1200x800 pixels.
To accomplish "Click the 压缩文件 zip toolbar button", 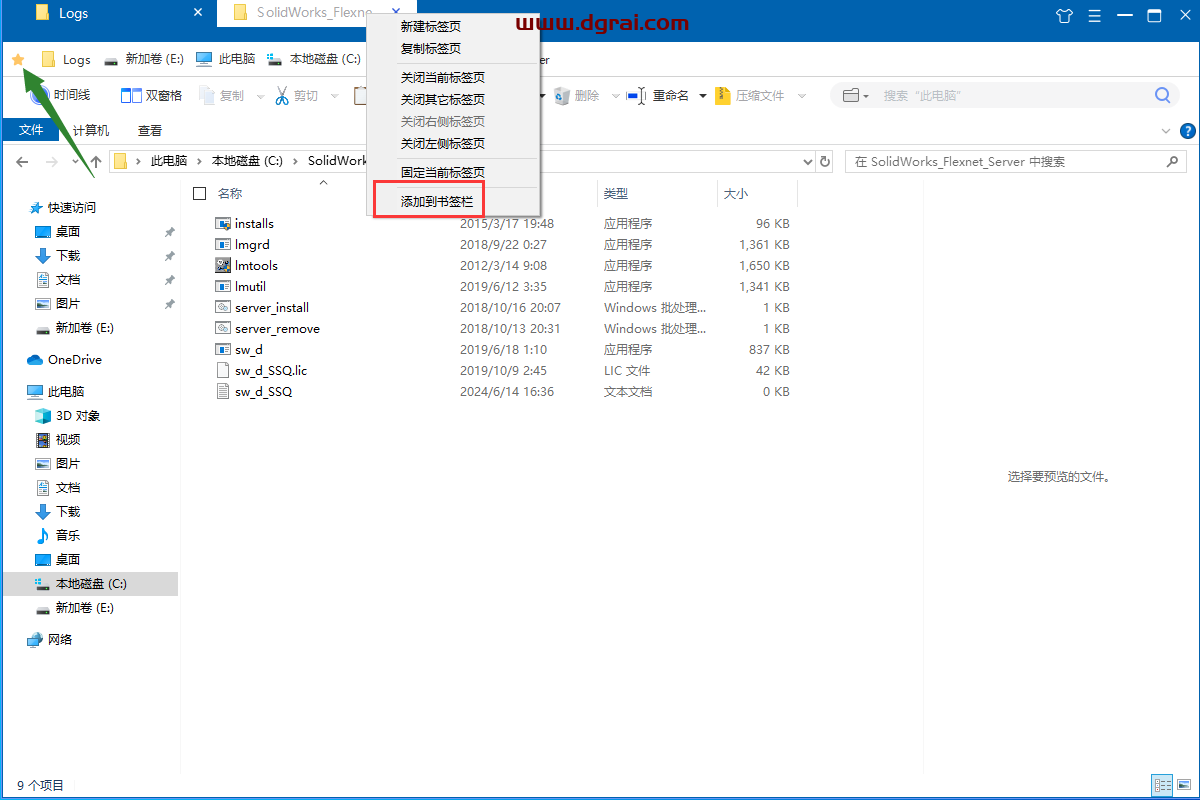I will click(749, 96).
